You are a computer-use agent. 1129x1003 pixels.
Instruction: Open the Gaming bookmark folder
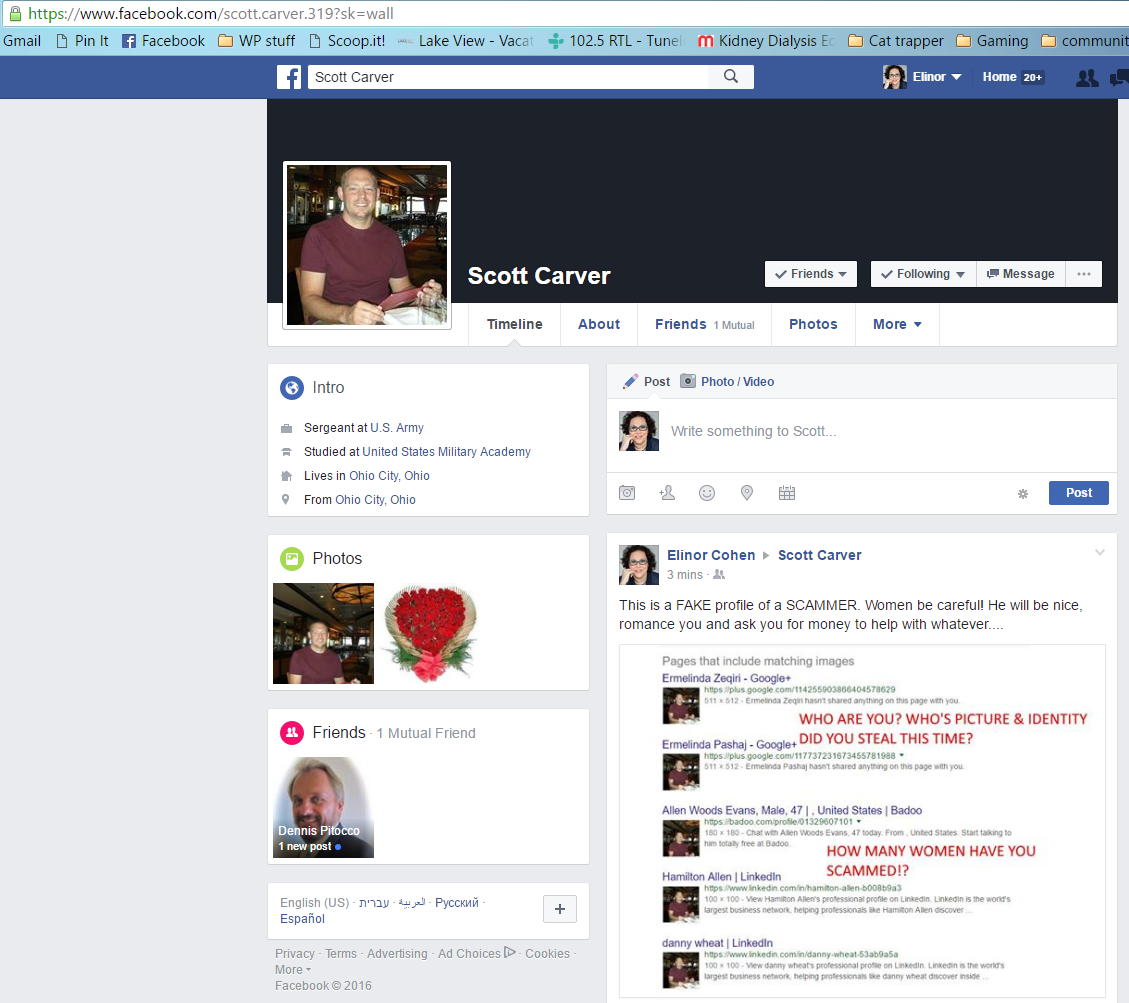992,41
